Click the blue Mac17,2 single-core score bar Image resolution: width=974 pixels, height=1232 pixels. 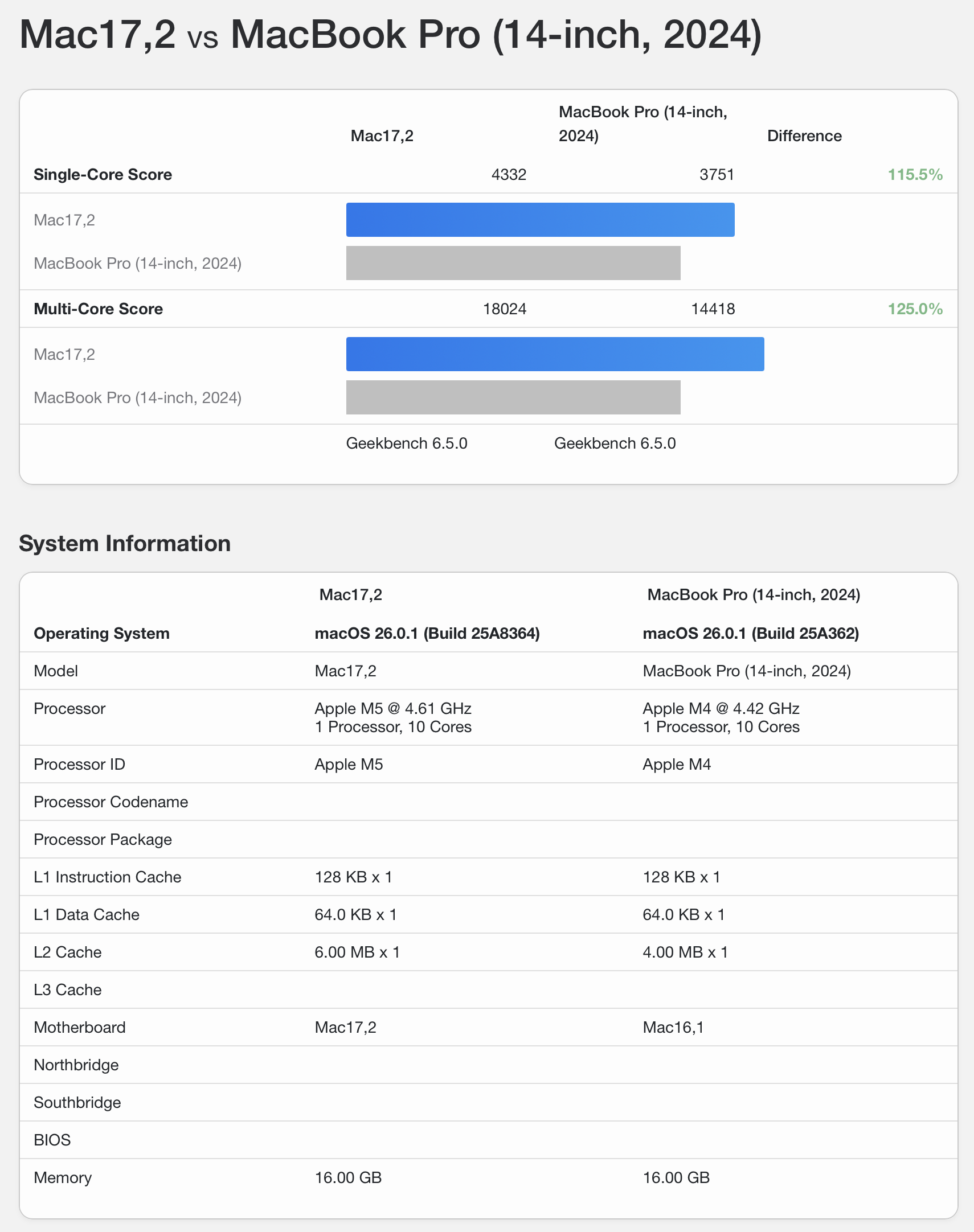[539, 220]
